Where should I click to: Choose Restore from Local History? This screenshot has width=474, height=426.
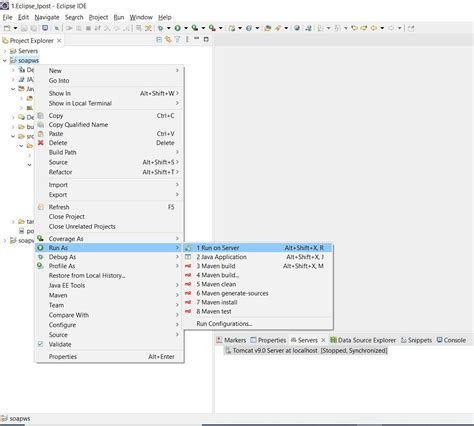(x=109, y=276)
